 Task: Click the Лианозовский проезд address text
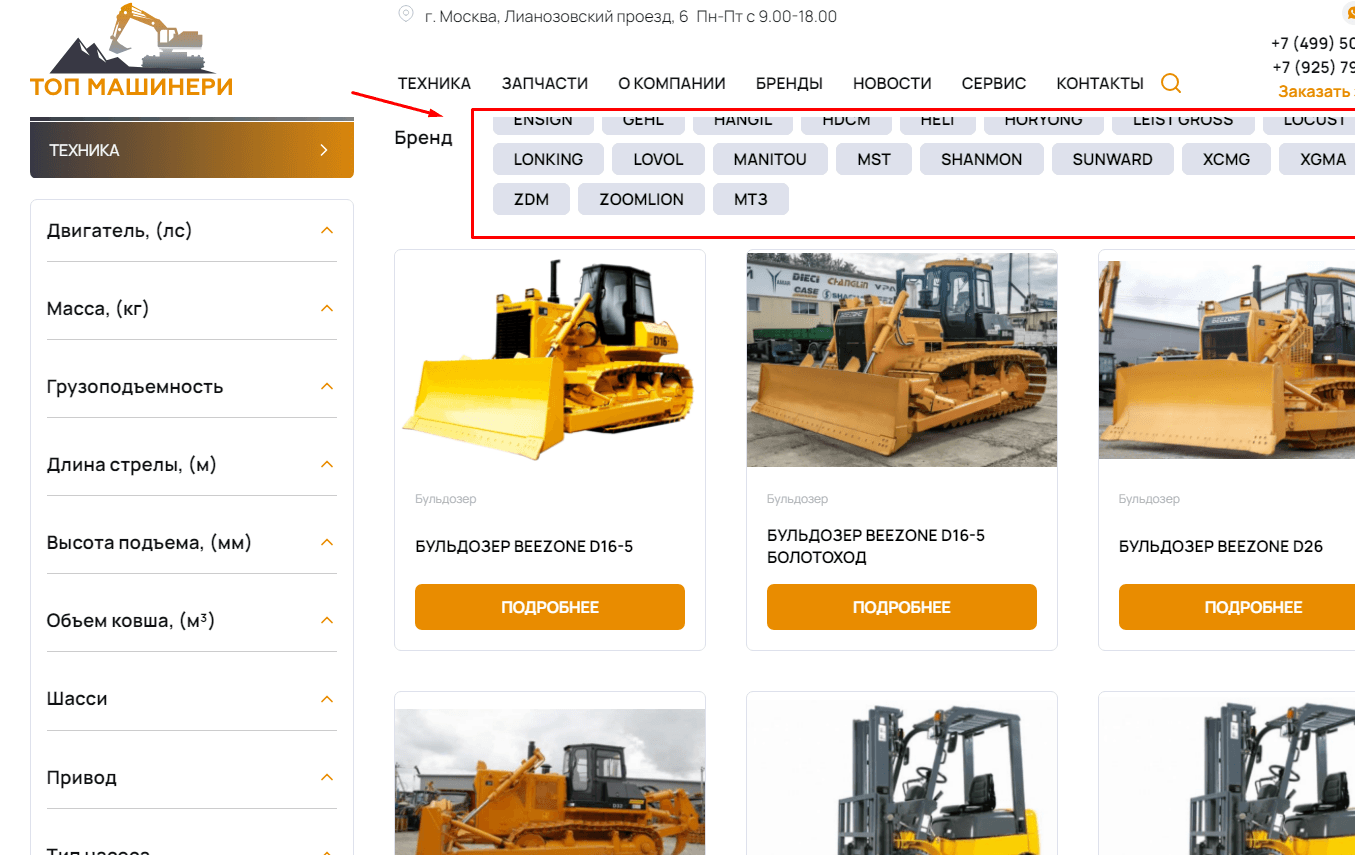pos(556,16)
